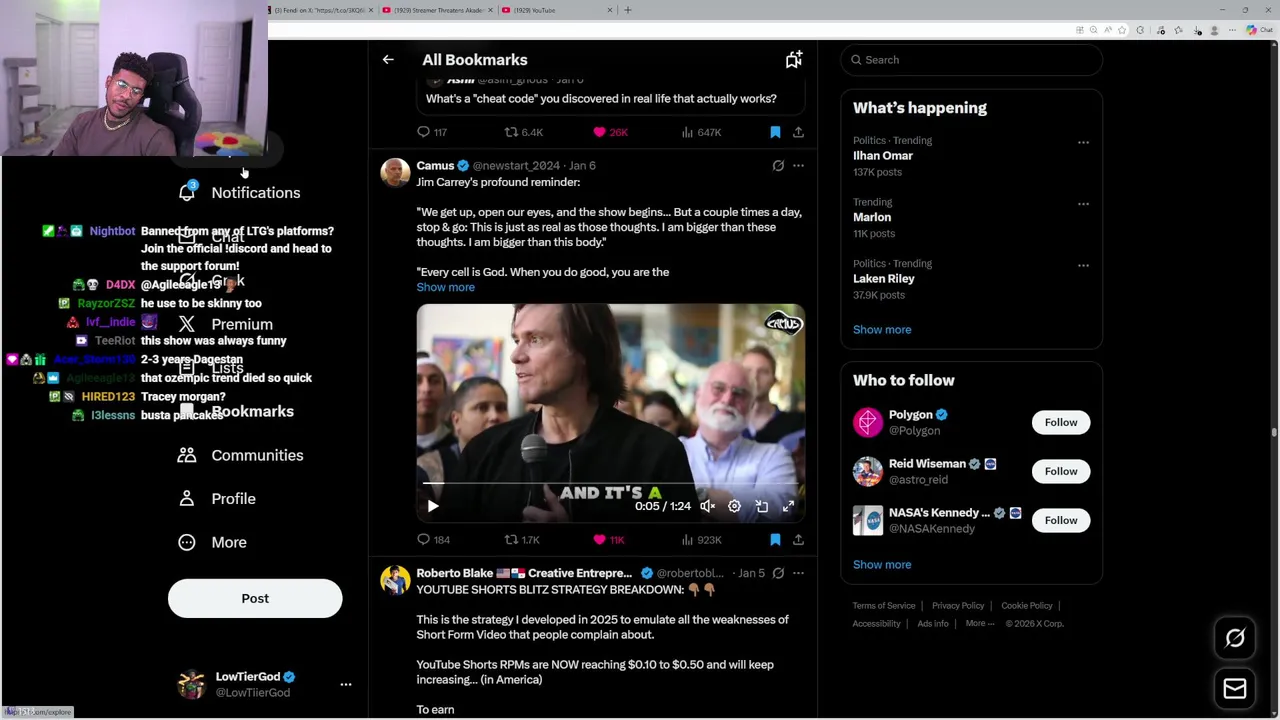This screenshot has width=1280, height=720.
Task: Unlike the Camus tweet (11K heart)
Action: (x=609, y=540)
